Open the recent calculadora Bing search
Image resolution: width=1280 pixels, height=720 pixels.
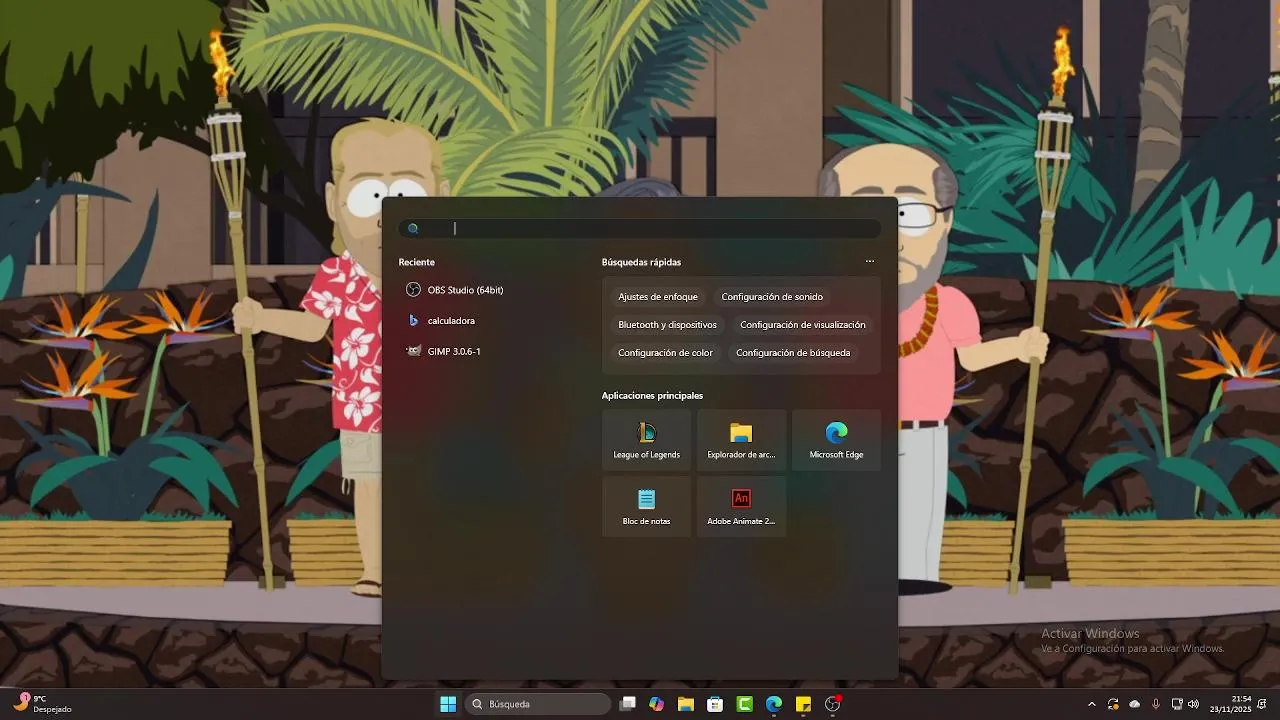pyautogui.click(x=441, y=321)
